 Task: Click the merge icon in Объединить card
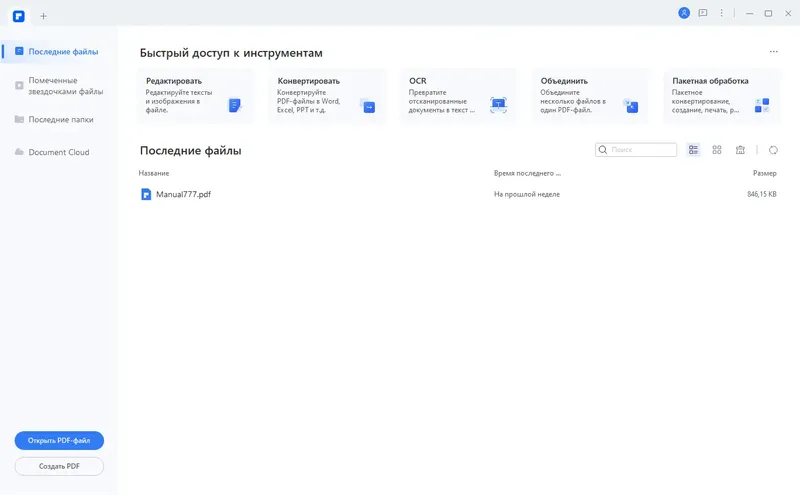pos(631,106)
